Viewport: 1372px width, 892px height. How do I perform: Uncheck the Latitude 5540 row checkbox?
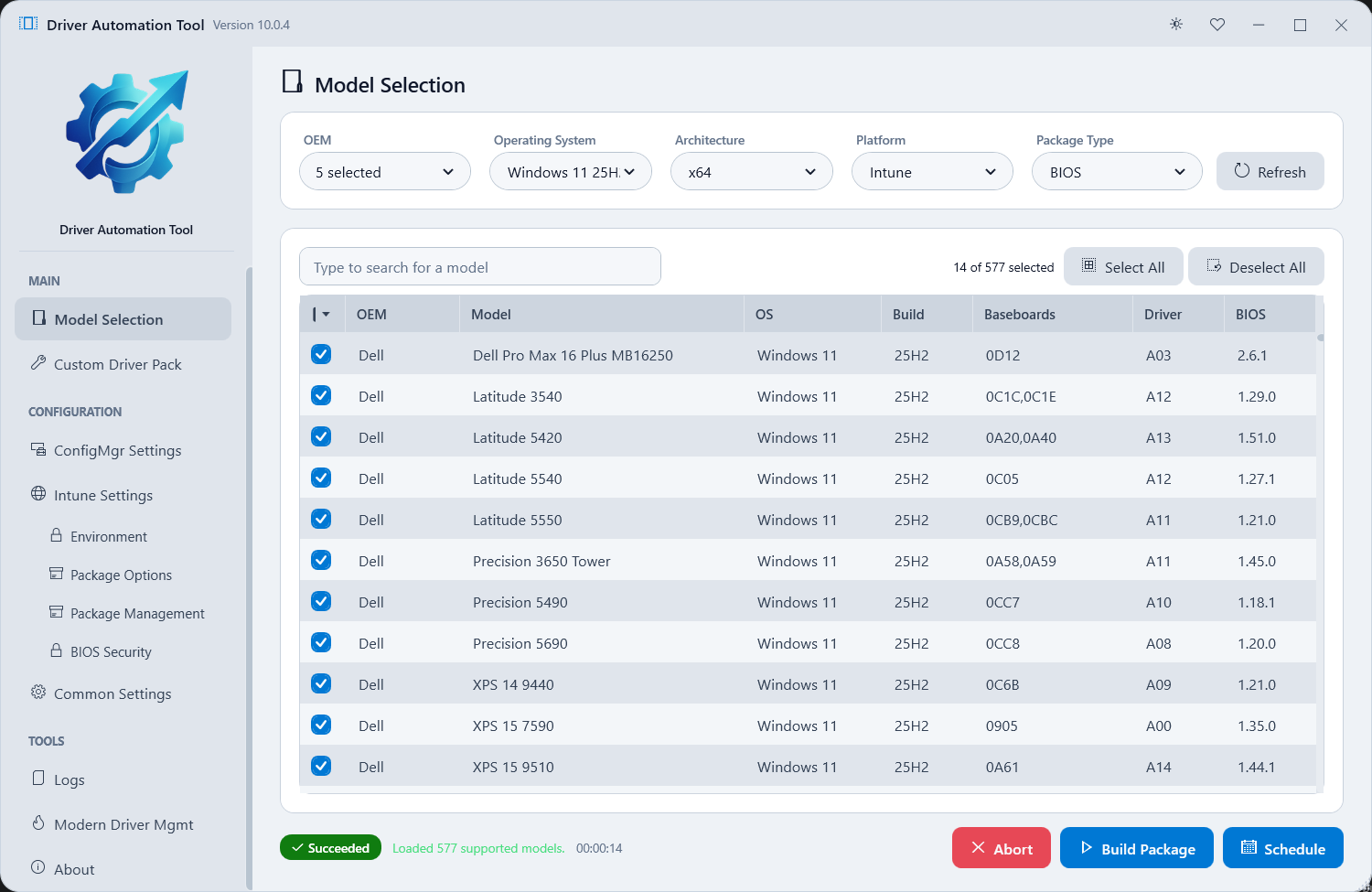coord(321,478)
